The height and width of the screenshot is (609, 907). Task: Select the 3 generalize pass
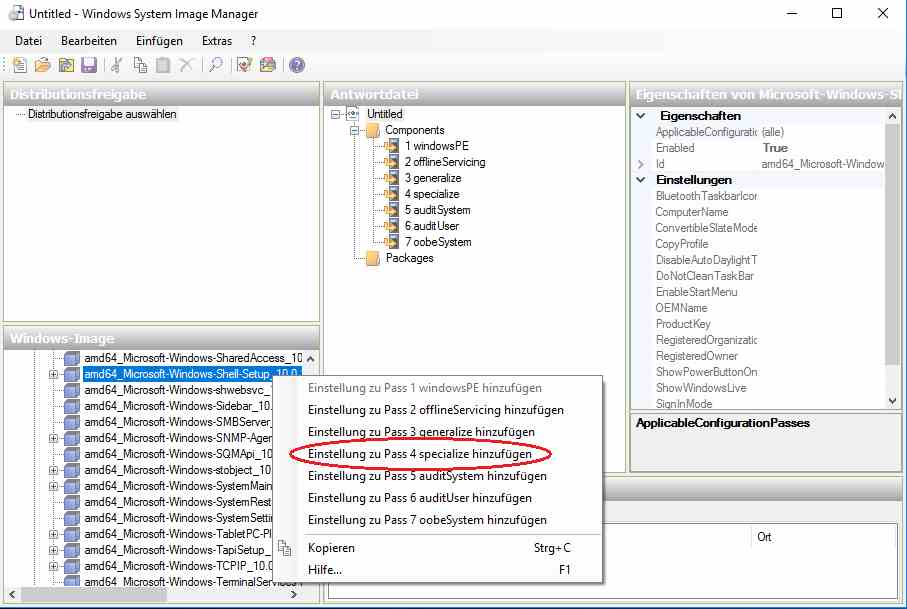[433, 178]
